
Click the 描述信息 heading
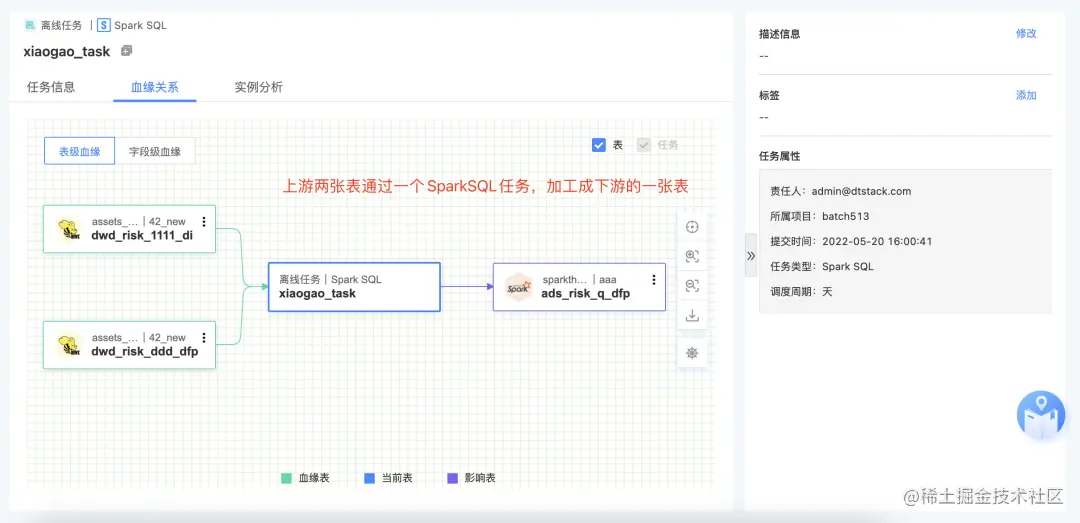pyautogui.click(x=779, y=33)
